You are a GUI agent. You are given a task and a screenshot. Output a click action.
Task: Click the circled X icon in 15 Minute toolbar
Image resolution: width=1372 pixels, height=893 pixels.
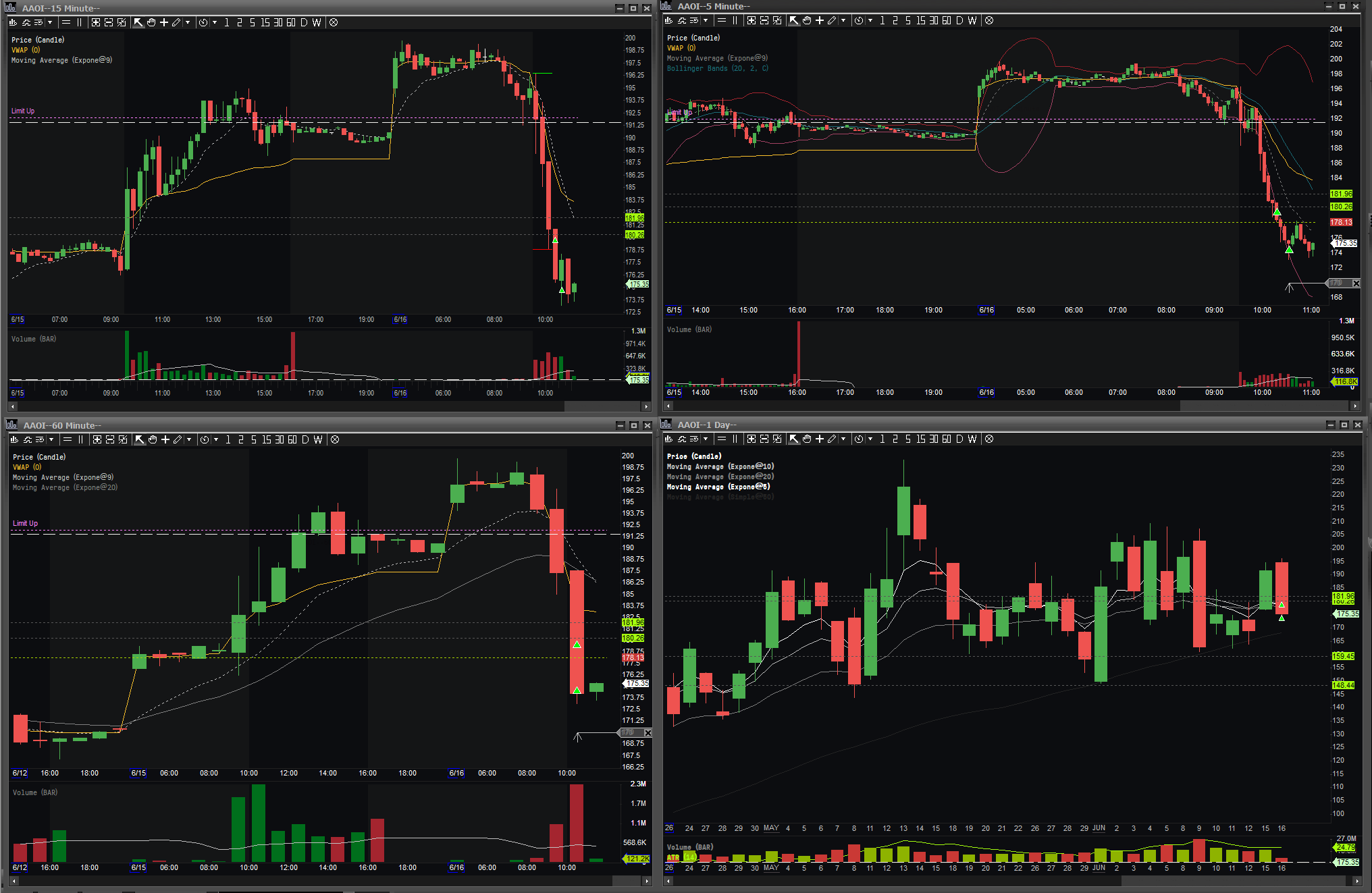coord(334,22)
